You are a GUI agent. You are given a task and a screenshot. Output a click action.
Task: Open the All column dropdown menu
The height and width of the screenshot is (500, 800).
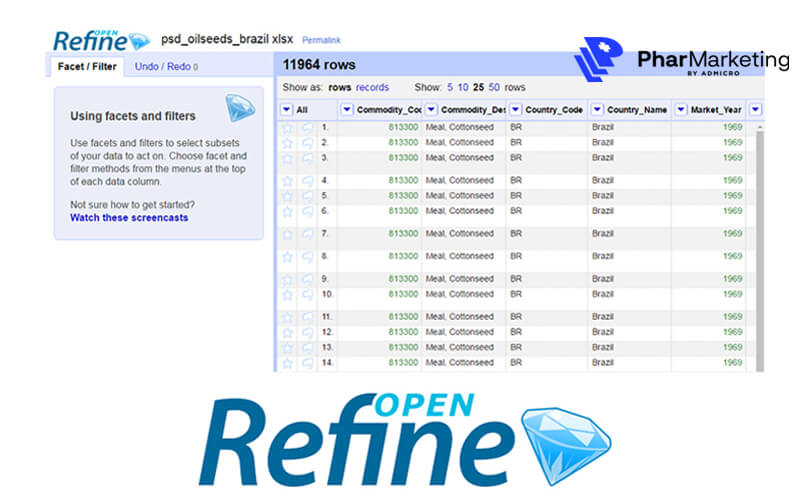(286, 109)
